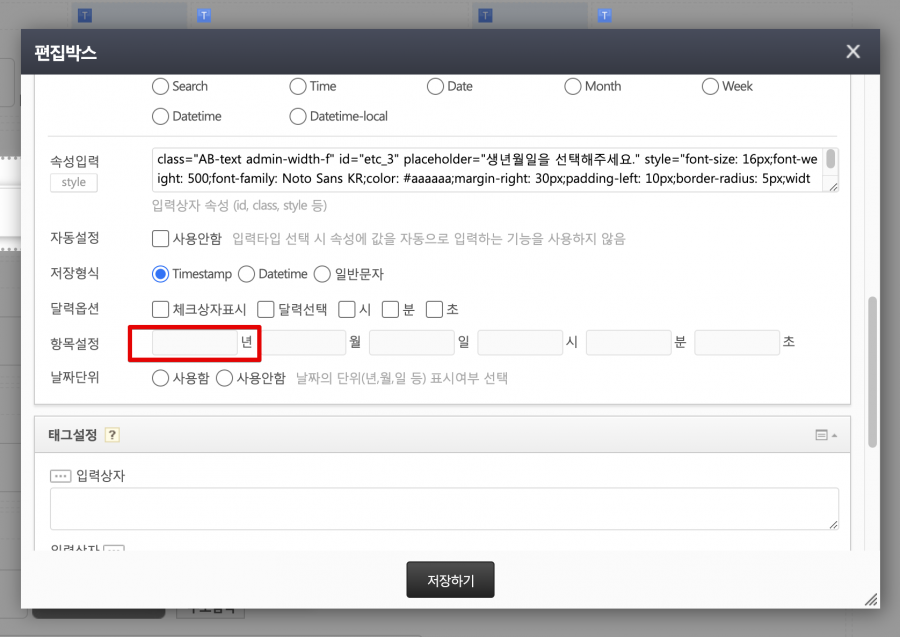Close the 편집박스 dialog with X
This screenshot has width=900, height=637.
pos(852,52)
